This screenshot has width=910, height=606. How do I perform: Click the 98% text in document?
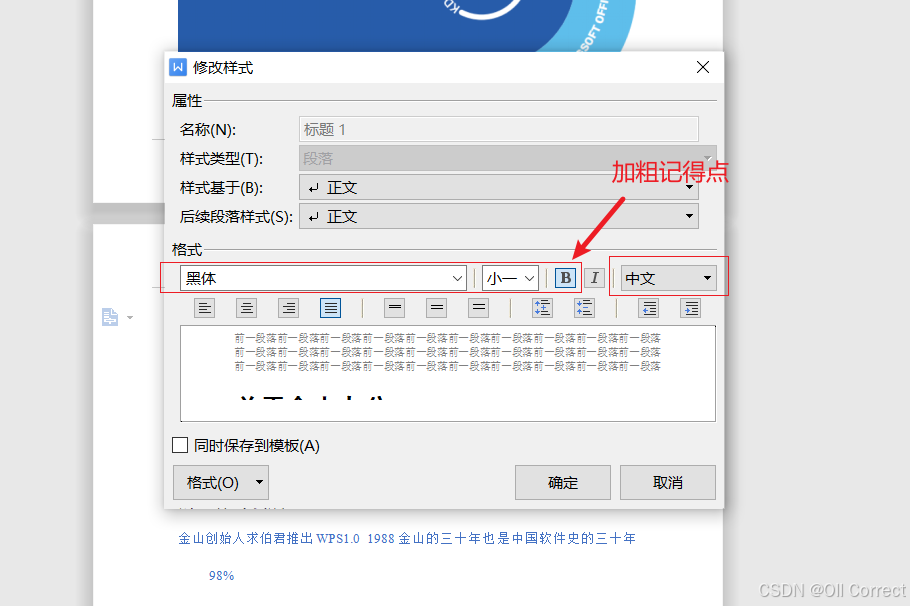pyautogui.click(x=221, y=575)
